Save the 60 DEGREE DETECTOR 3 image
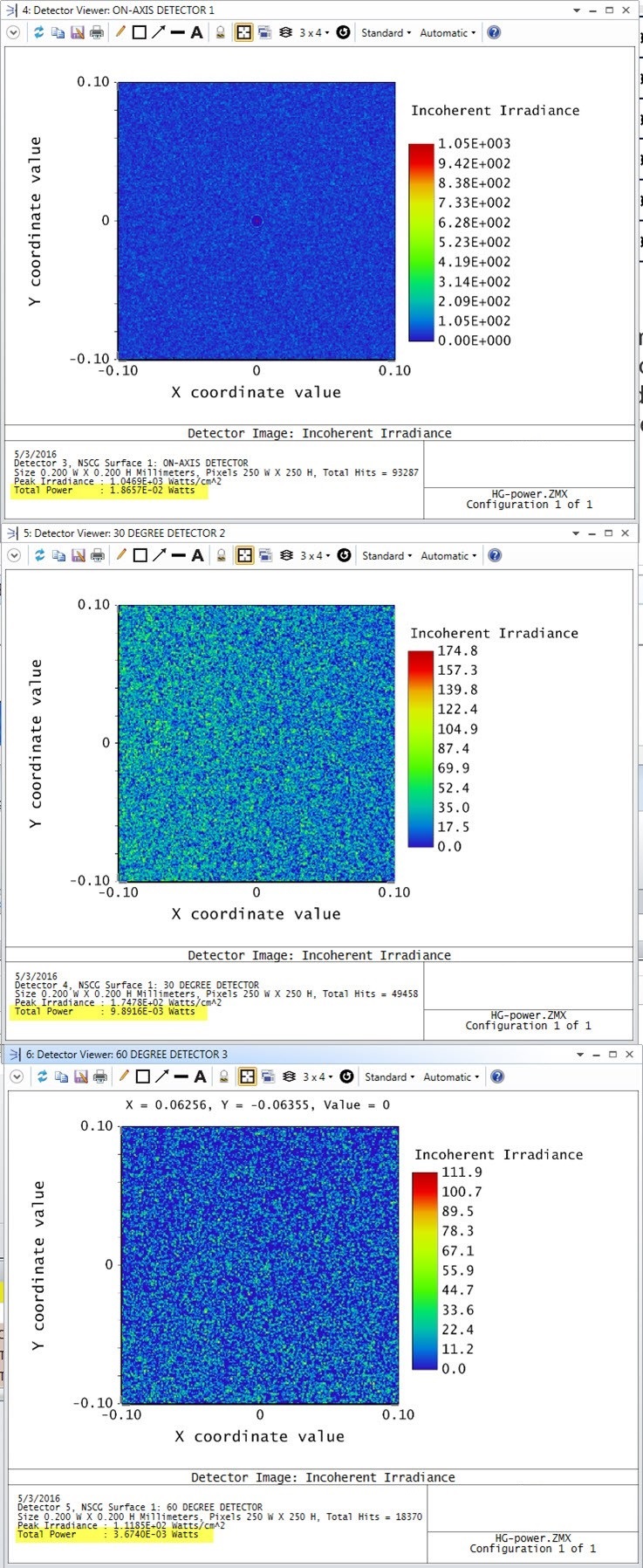Screen dimensions: 643x1568 (80, 1076)
